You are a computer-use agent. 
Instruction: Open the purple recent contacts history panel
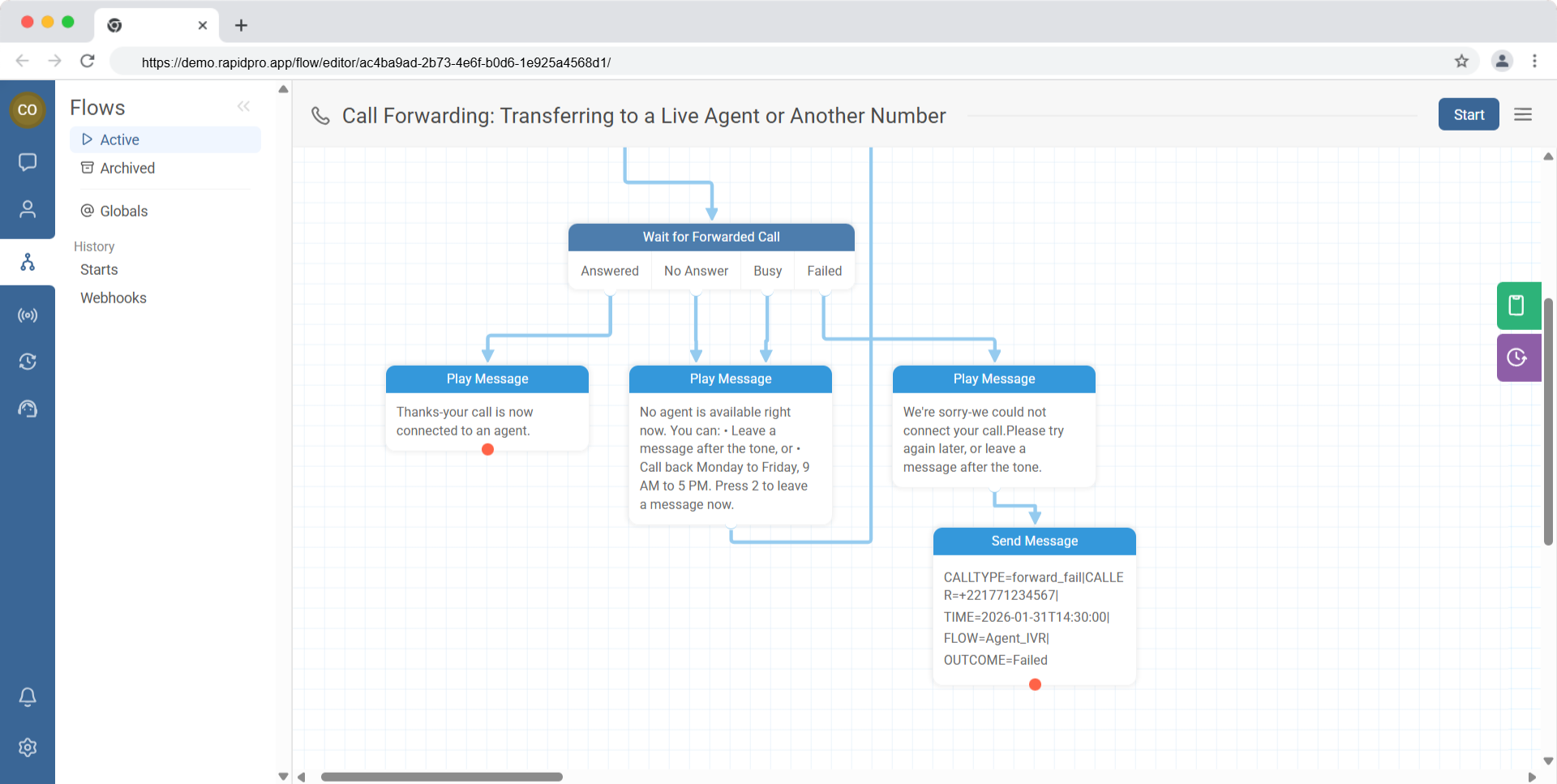[1518, 358]
